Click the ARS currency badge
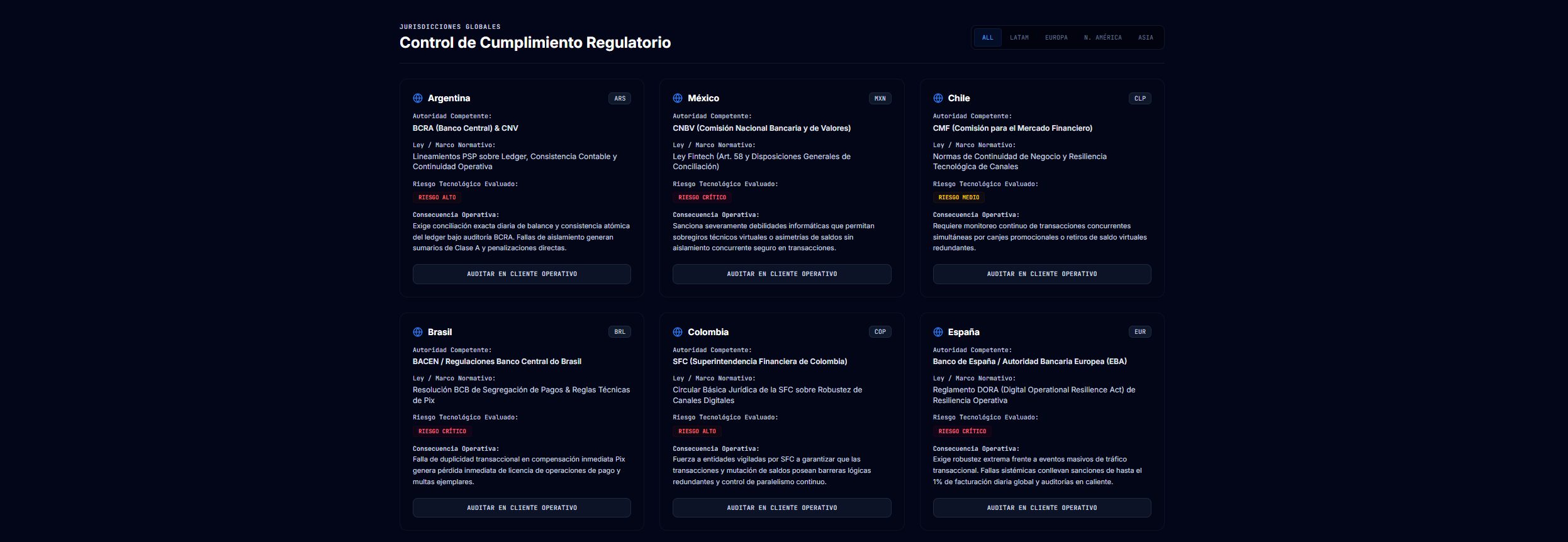The width and height of the screenshot is (1568, 542). 620,99
